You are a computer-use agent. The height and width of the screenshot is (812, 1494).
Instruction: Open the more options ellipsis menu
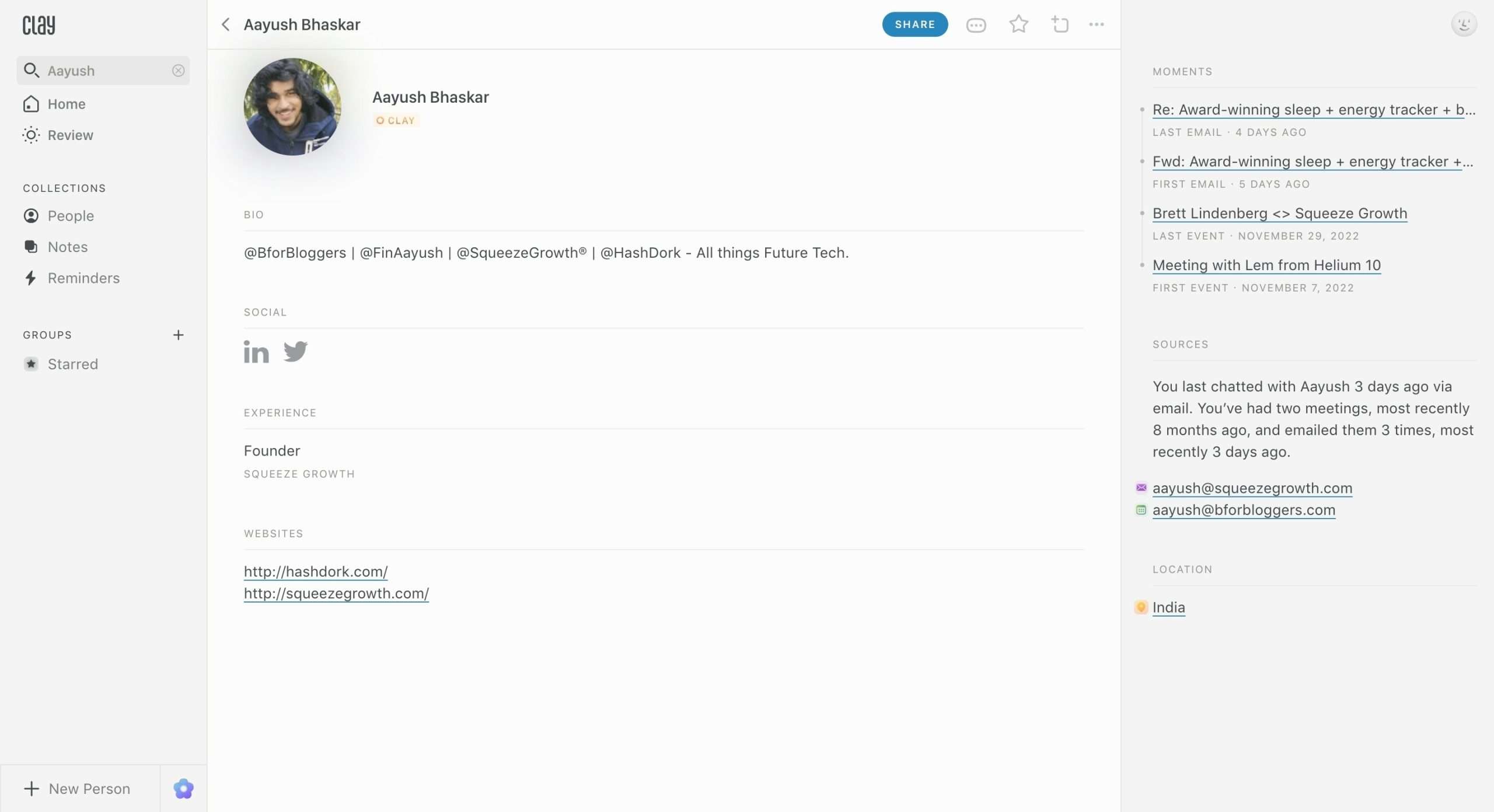[1097, 24]
